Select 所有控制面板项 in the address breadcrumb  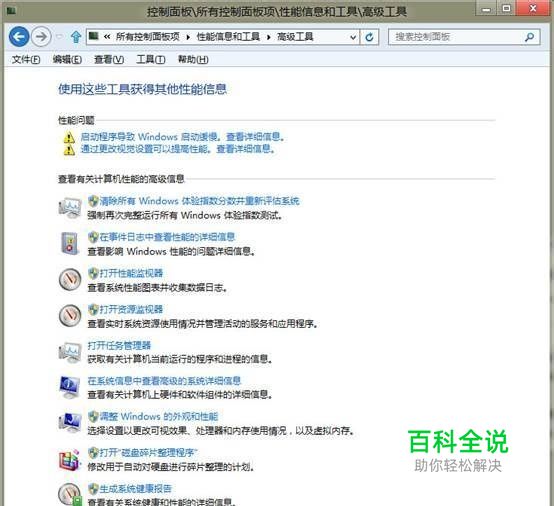pos(148,37)
